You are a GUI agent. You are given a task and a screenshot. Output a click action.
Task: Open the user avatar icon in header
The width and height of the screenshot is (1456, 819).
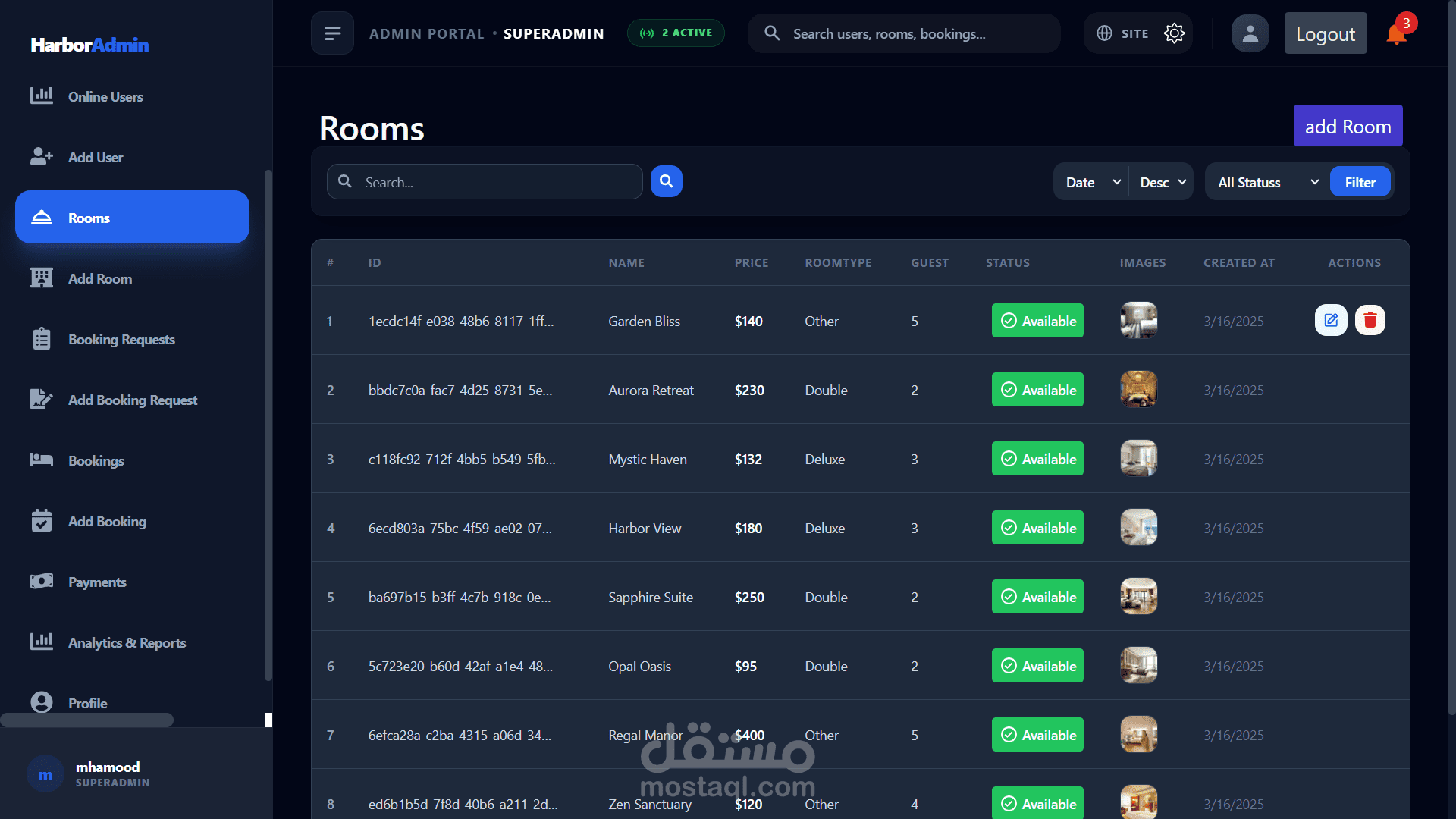(1250, 33)
